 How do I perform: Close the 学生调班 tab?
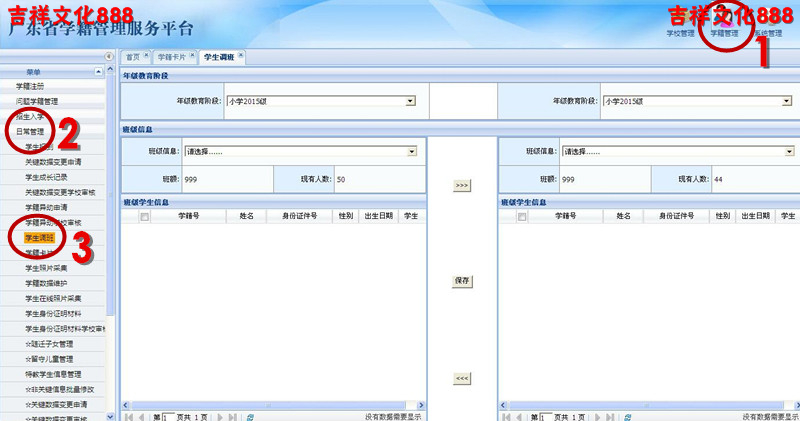240,55
